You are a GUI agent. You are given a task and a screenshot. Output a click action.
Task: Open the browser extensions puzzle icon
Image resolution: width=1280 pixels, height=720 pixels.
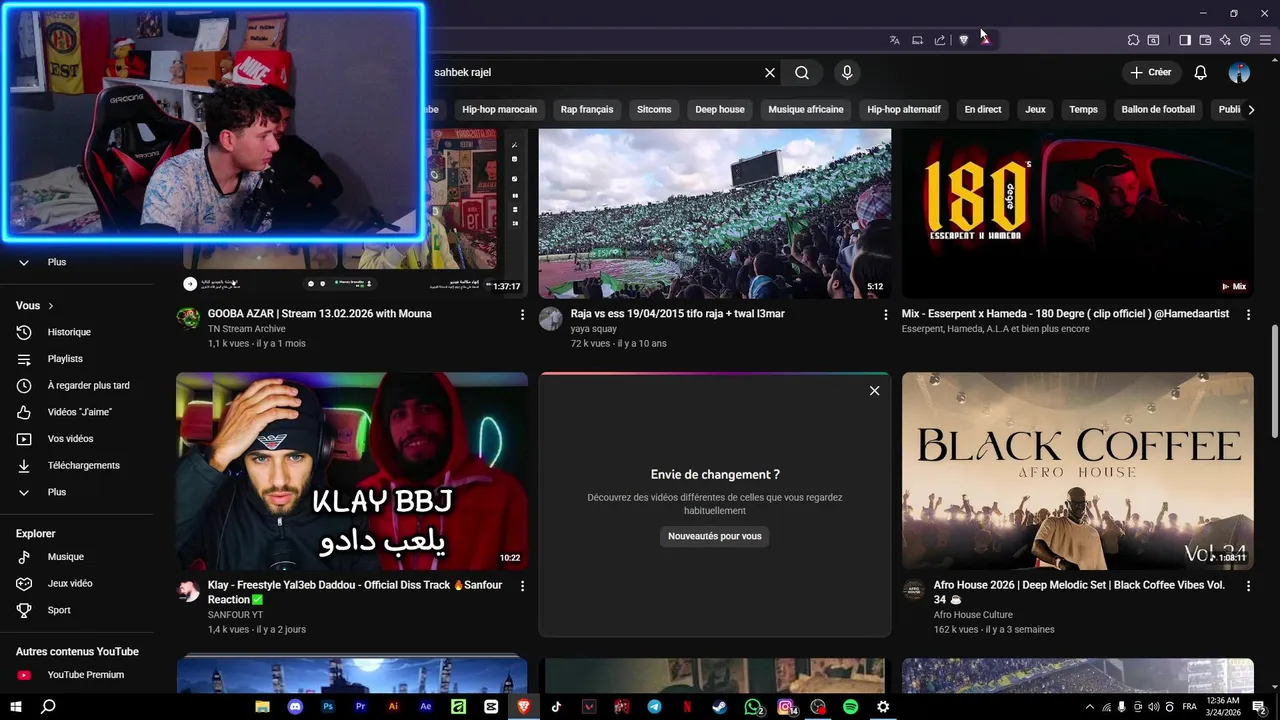[x=1133, y=40]
